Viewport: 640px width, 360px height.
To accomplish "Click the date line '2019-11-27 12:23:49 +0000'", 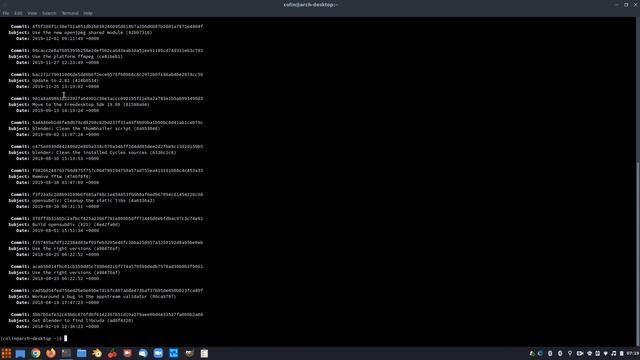I will coord(65,62).
